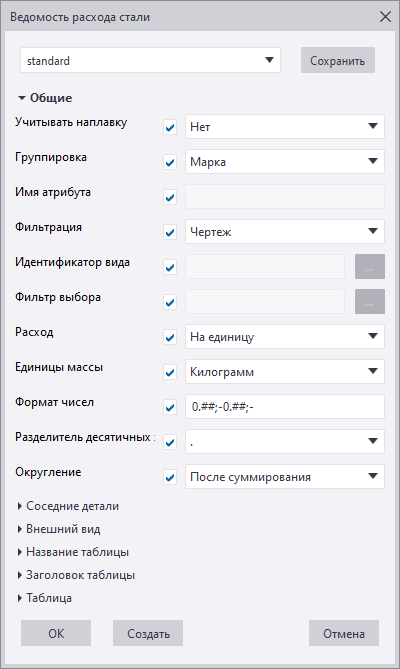Viewport: 400px width, 669px height.
Task: Open the Округление dropdown showing После суммирования
Action: point(285,476)
